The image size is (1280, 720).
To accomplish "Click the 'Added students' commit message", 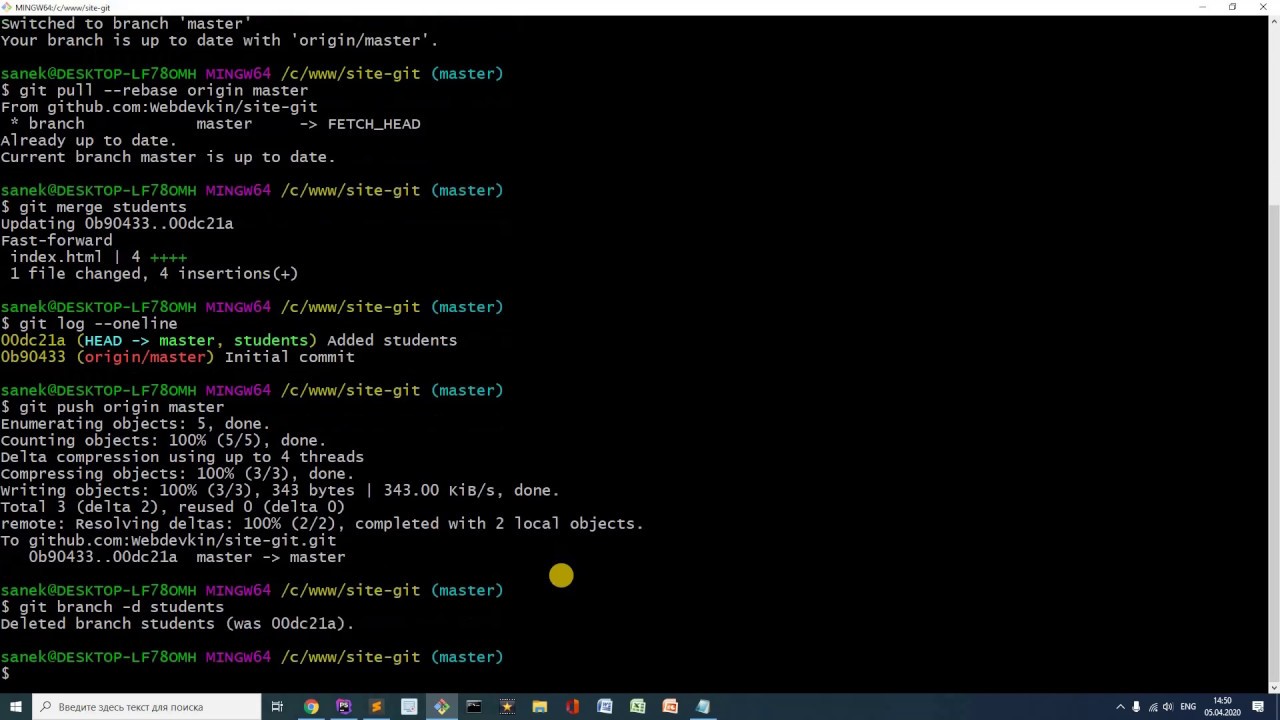I will (x=392, y=341).
